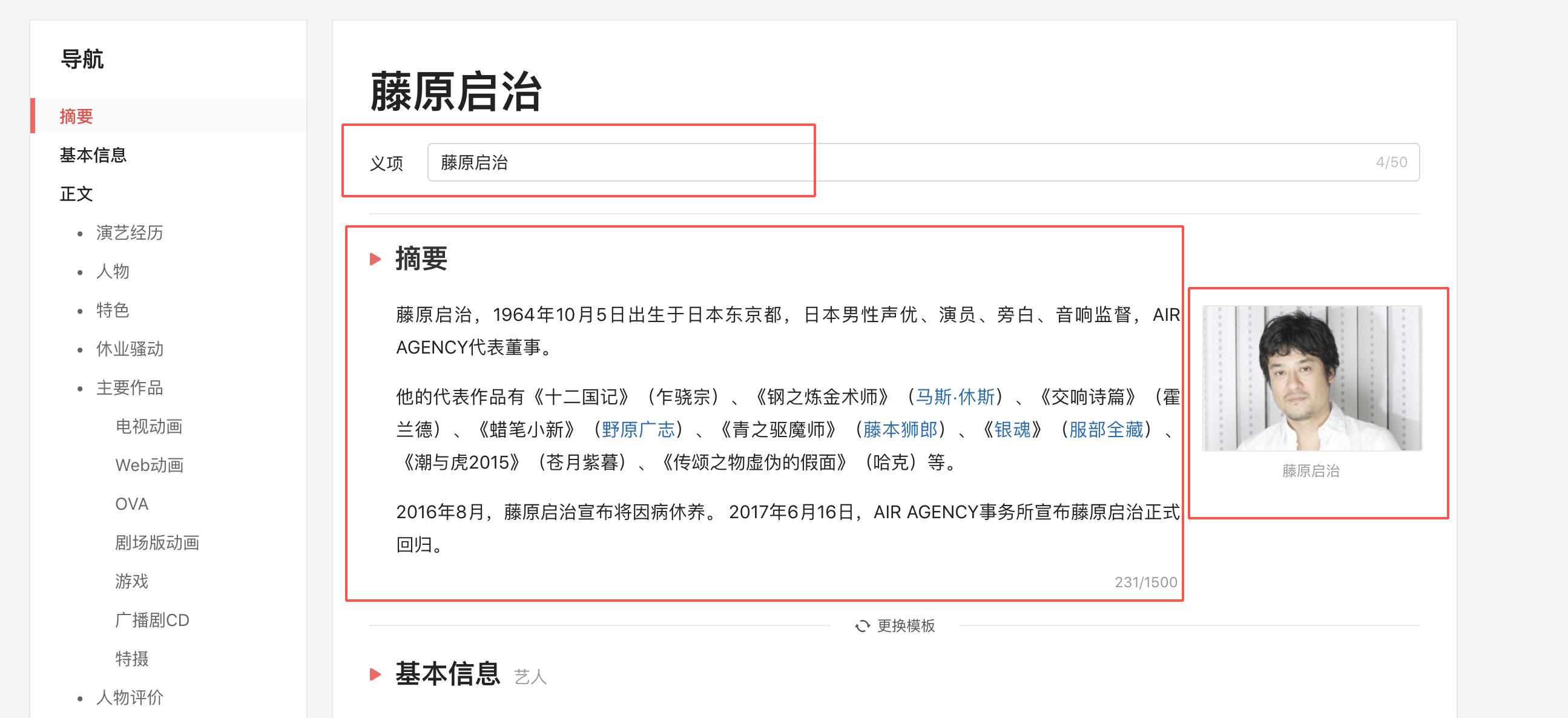Collapse the 摘要 section triangle marker
Image resolution: width=1568 pixels, height=718 pixels.
(x=374, y=260)
